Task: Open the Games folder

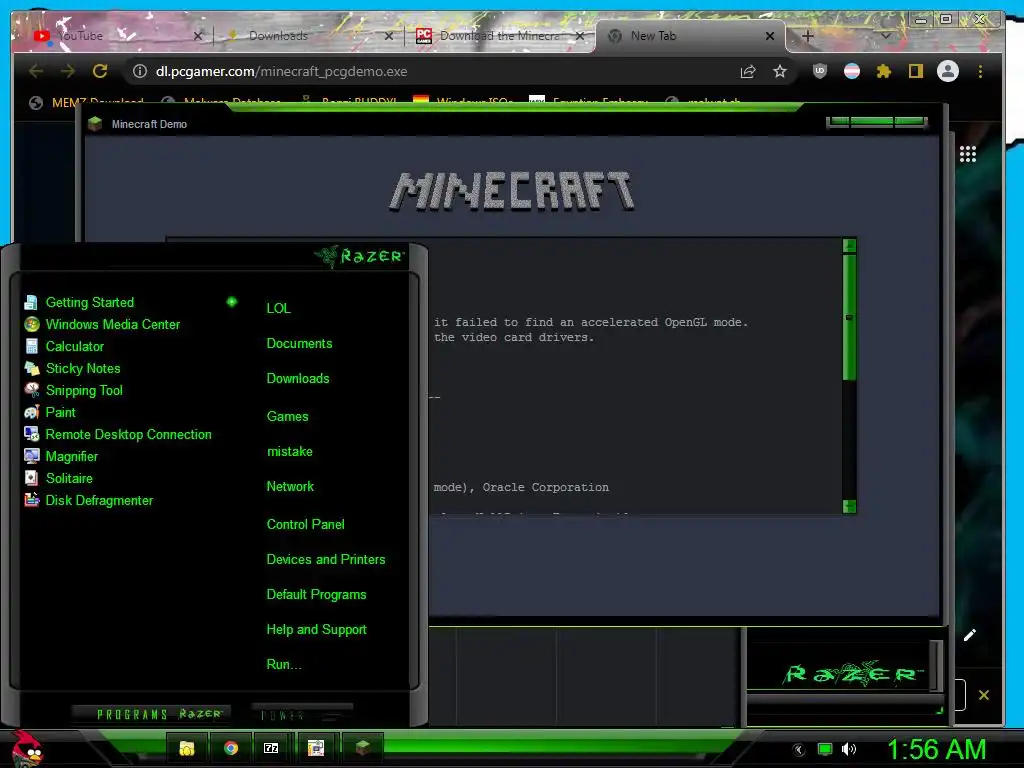Action: click(x=287, y=416)
